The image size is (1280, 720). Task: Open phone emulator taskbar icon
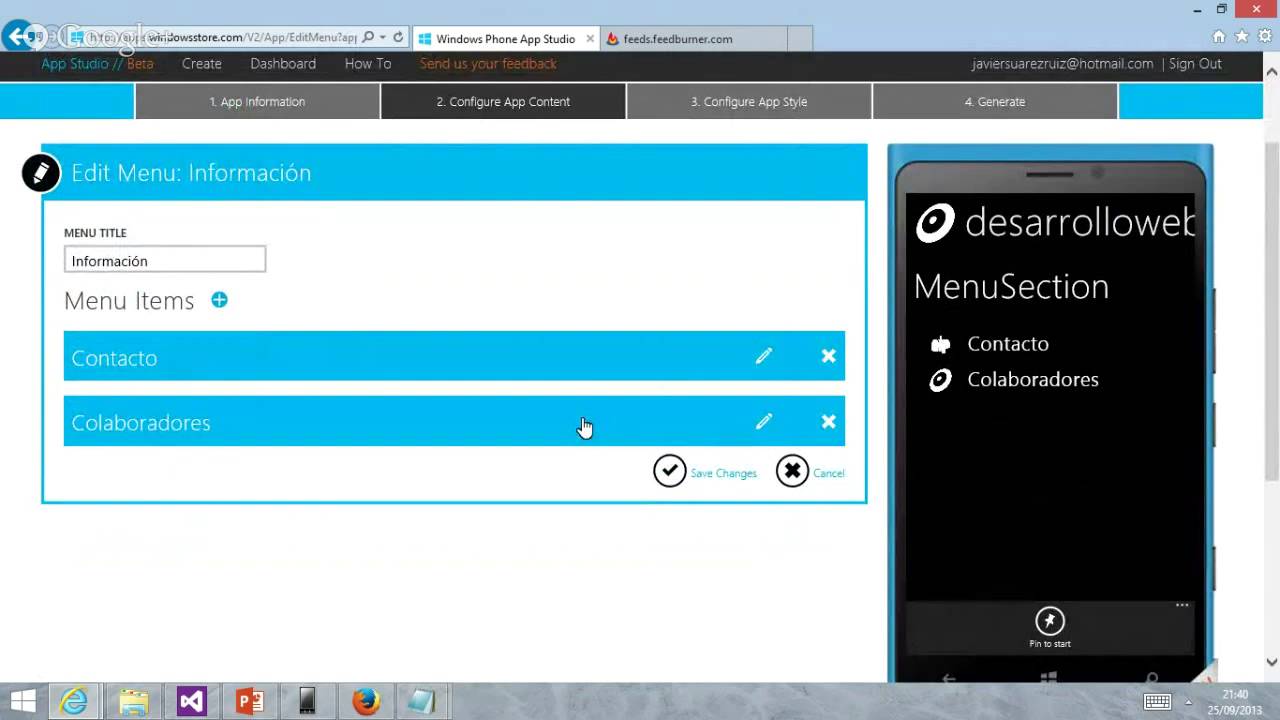(307, 701)
